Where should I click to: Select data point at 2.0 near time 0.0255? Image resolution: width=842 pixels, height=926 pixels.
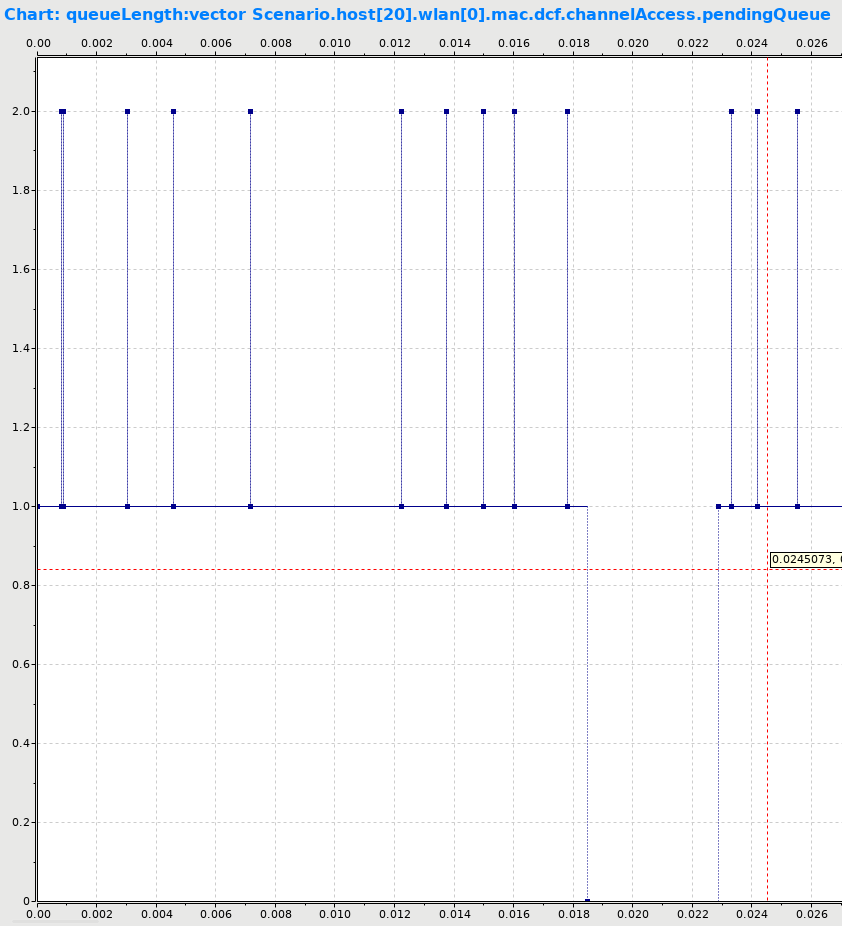pos(798,112)
